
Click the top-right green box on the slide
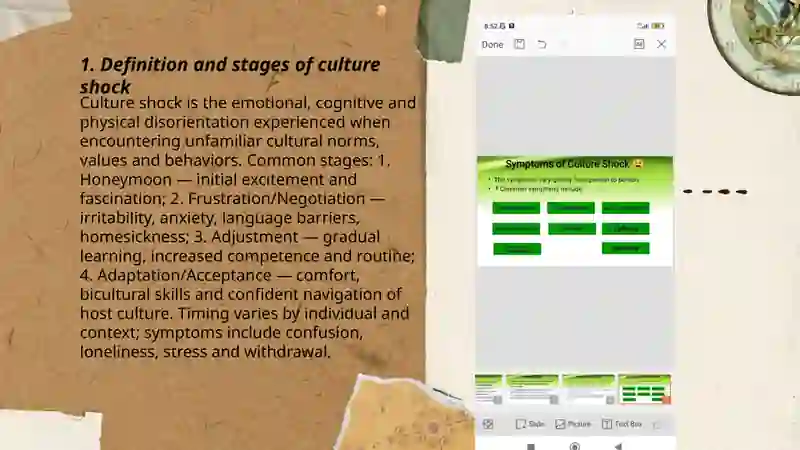tap(626, 208)
